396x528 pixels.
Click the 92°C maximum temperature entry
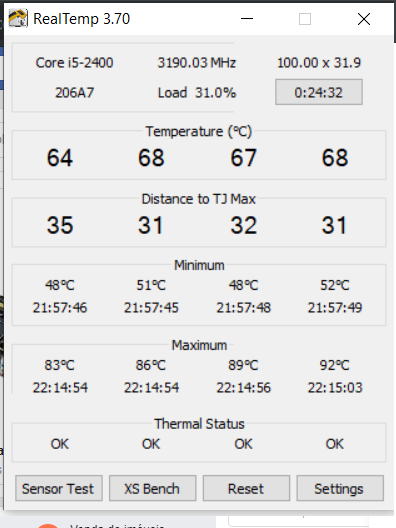[335, 365]
